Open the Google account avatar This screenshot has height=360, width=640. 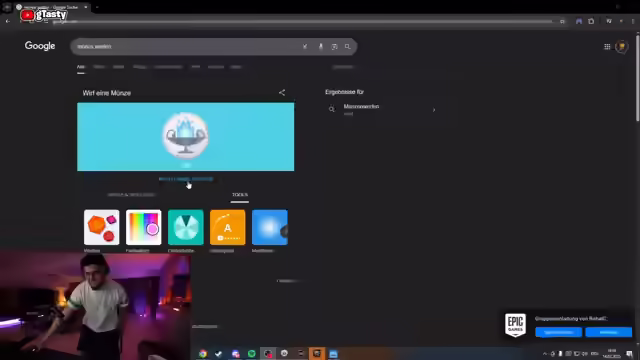622,47
